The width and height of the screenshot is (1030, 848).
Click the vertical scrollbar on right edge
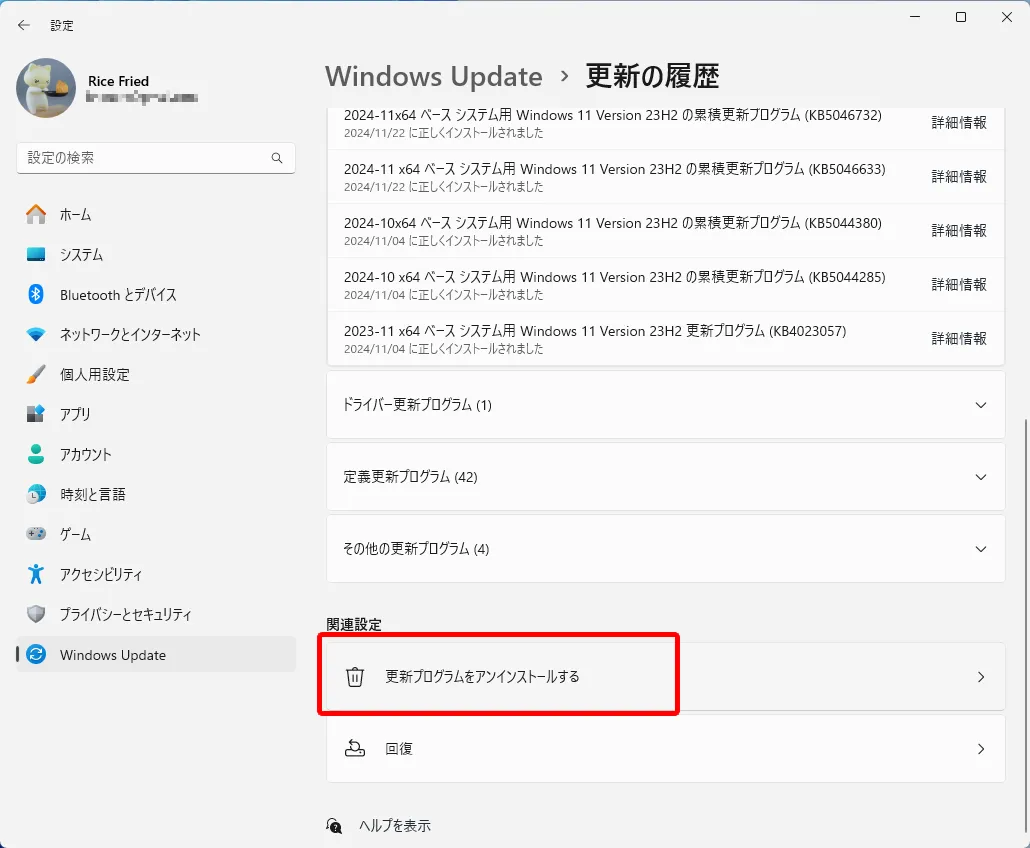[x=1024, y=624]
